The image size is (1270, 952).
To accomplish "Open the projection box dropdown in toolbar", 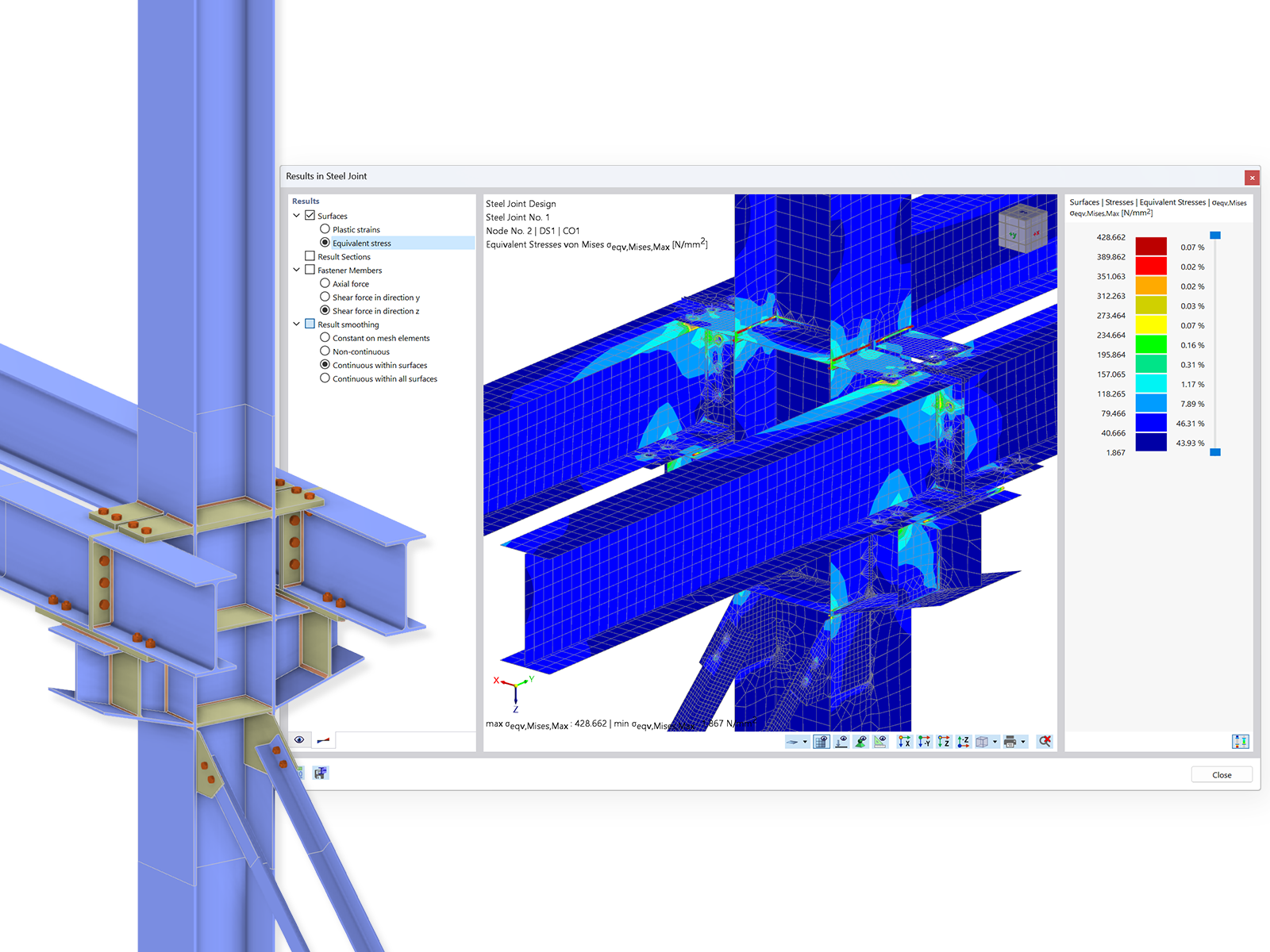I will (x=995, y=742).
